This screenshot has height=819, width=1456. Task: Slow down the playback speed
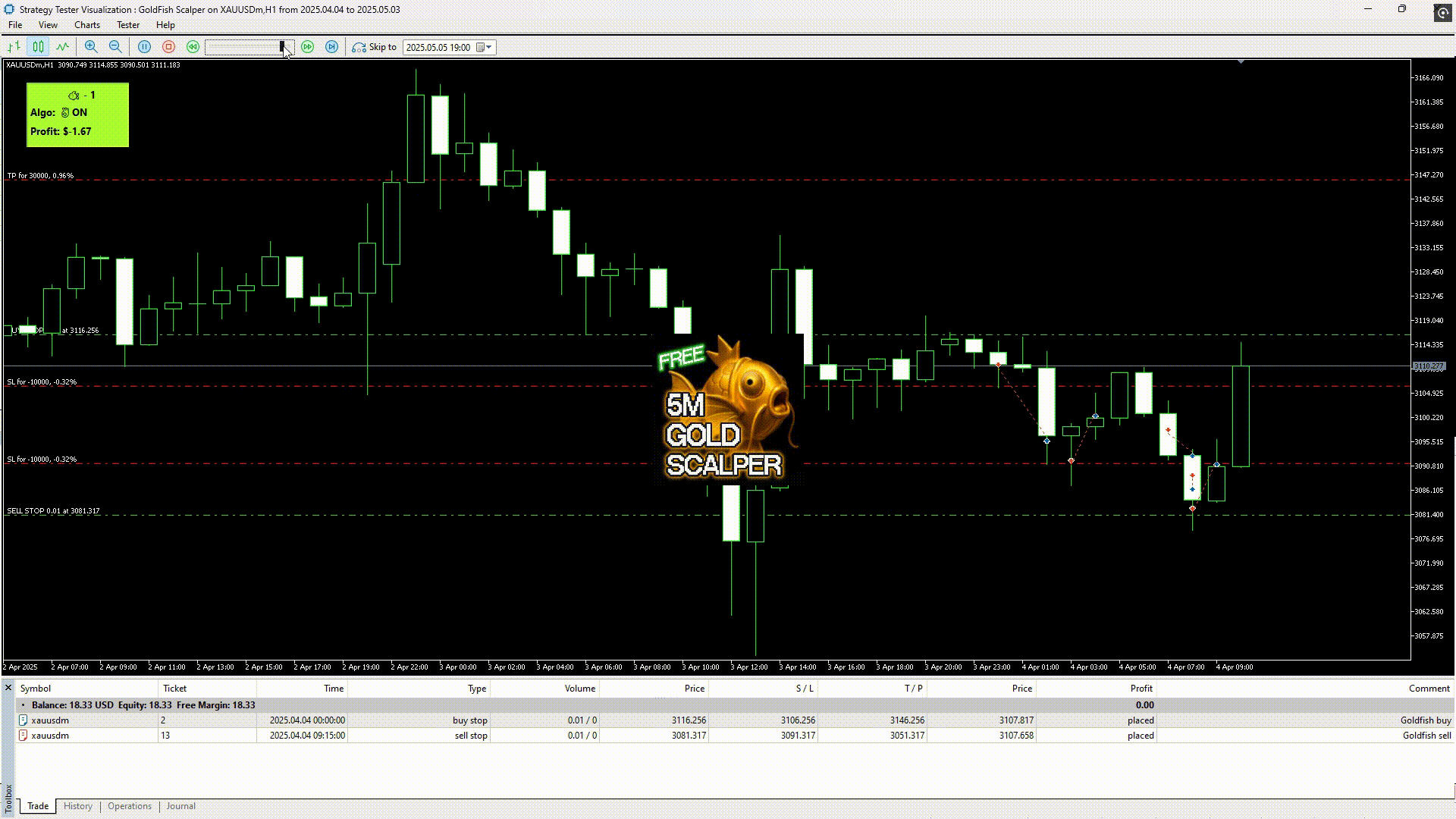click(x=193, y=47)
